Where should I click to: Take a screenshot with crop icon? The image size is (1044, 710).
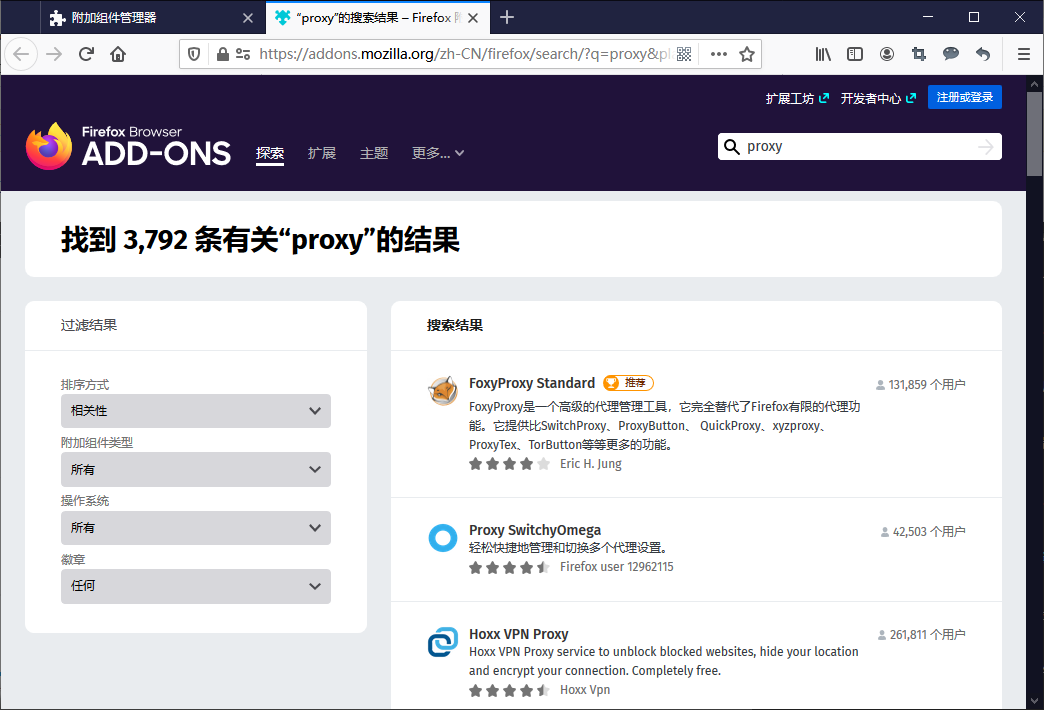click(919, 54)
